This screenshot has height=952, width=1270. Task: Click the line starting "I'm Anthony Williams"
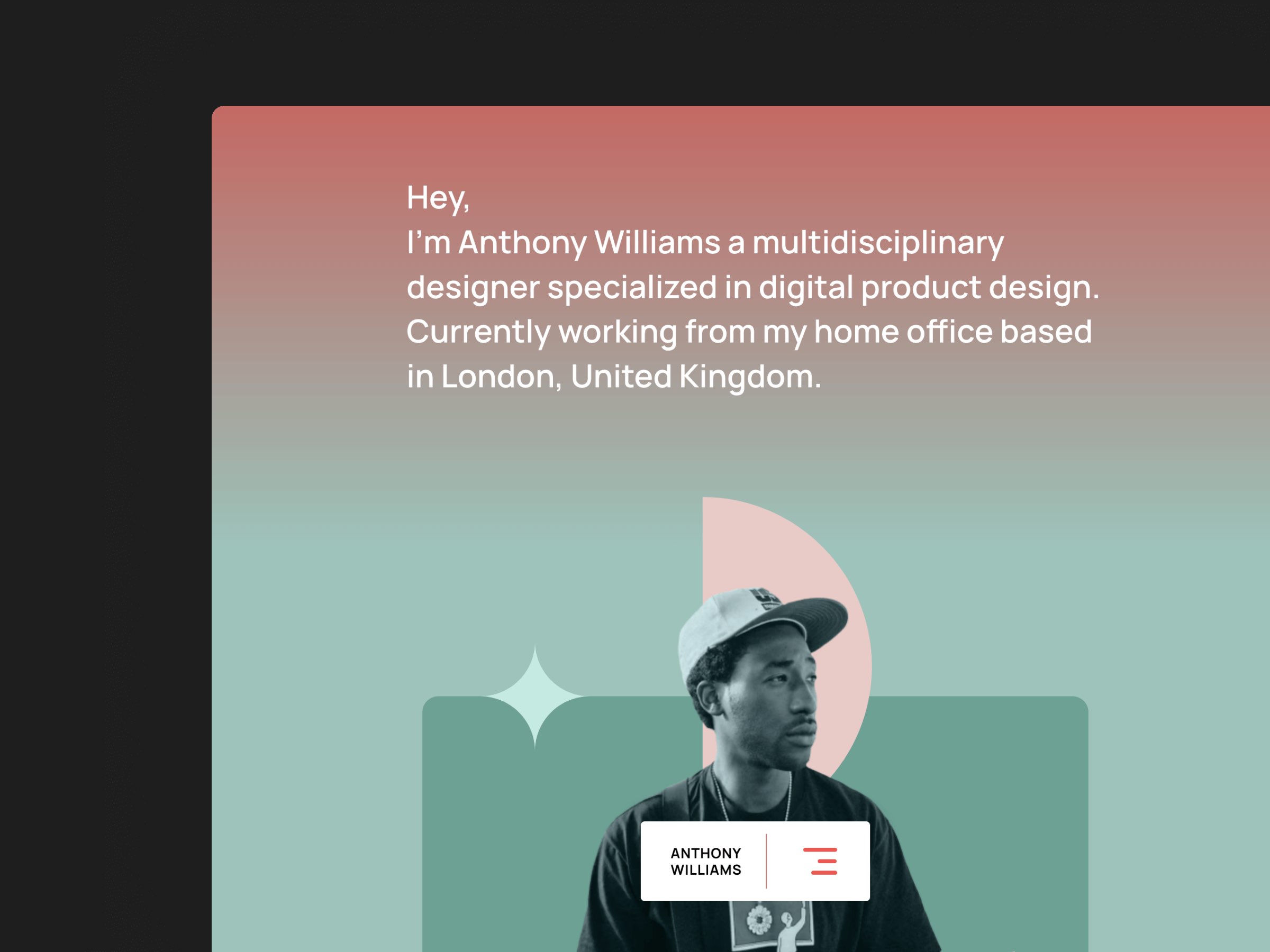(x=705, y=242)
